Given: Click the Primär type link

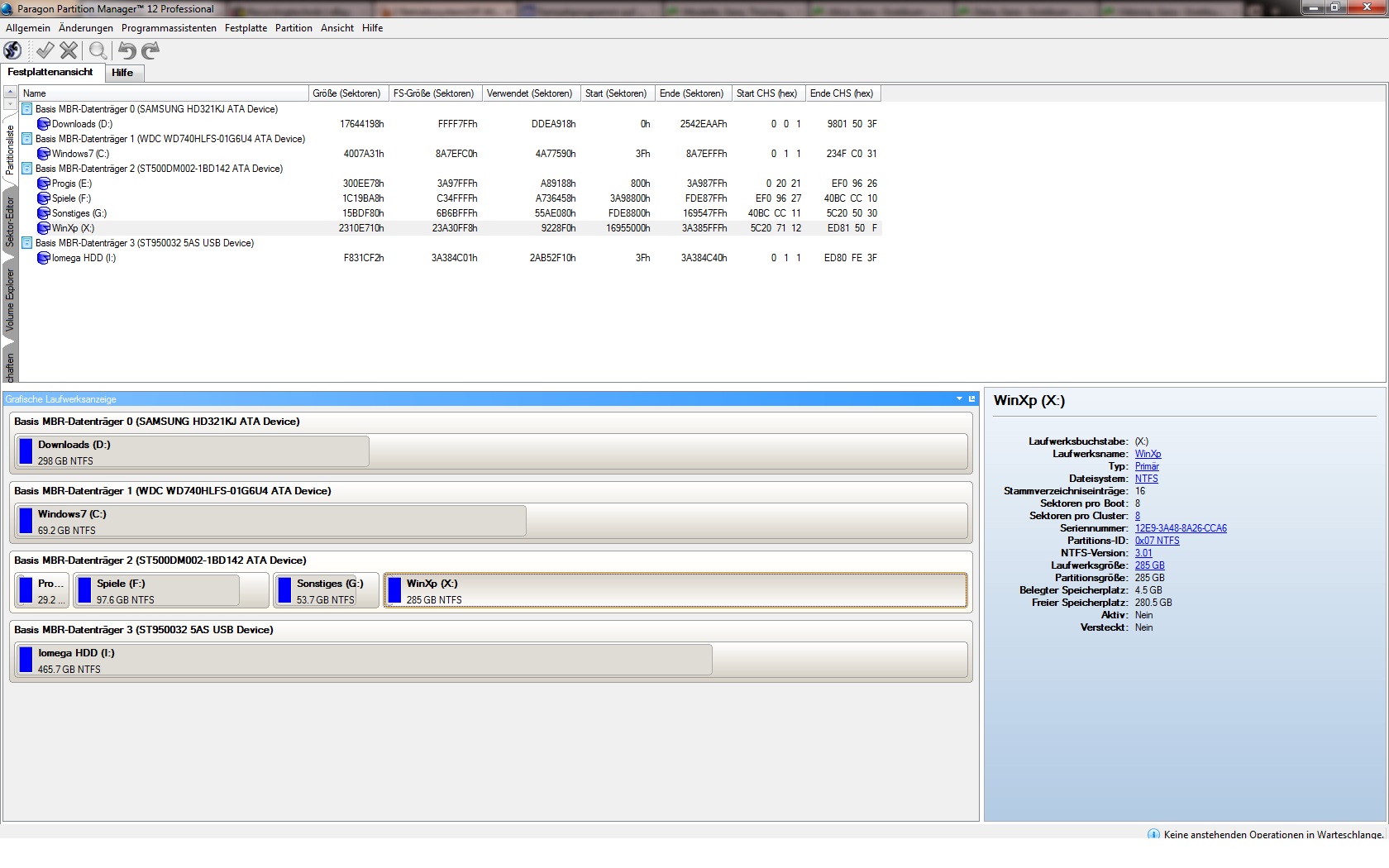Looking at the screenshot, I should click(1147, 466).
